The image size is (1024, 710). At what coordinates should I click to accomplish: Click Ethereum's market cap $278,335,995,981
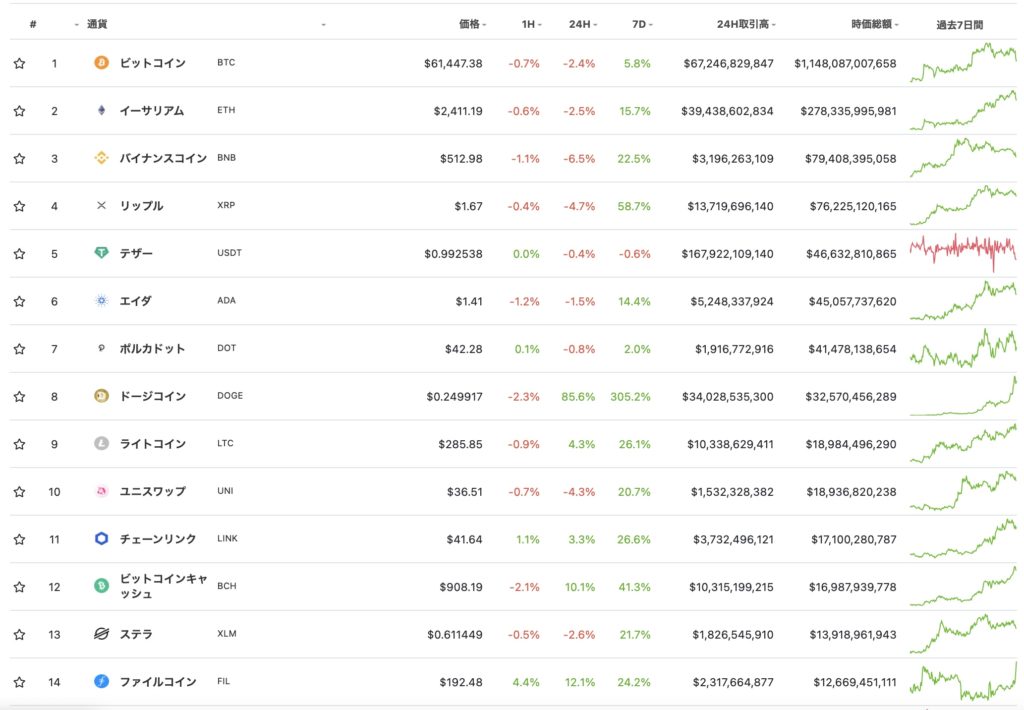848,111
